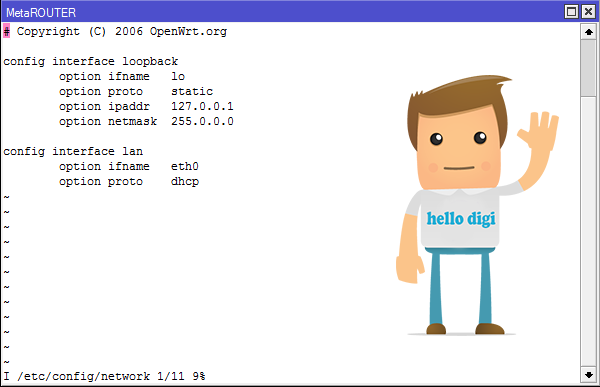This screenshot has height=387, width=600.
Task: Click the 'dhcp' proto value
Action: [185, 181]
